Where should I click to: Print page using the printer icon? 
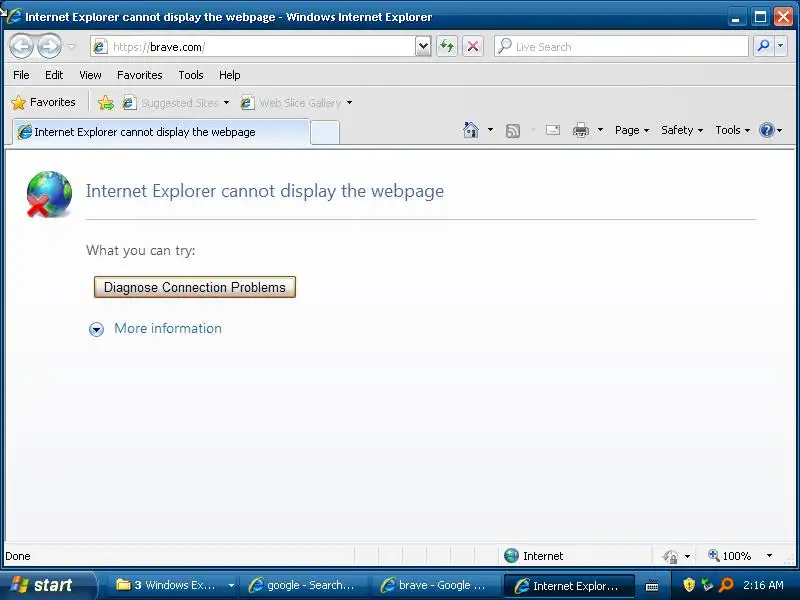[x=581, y=130]
